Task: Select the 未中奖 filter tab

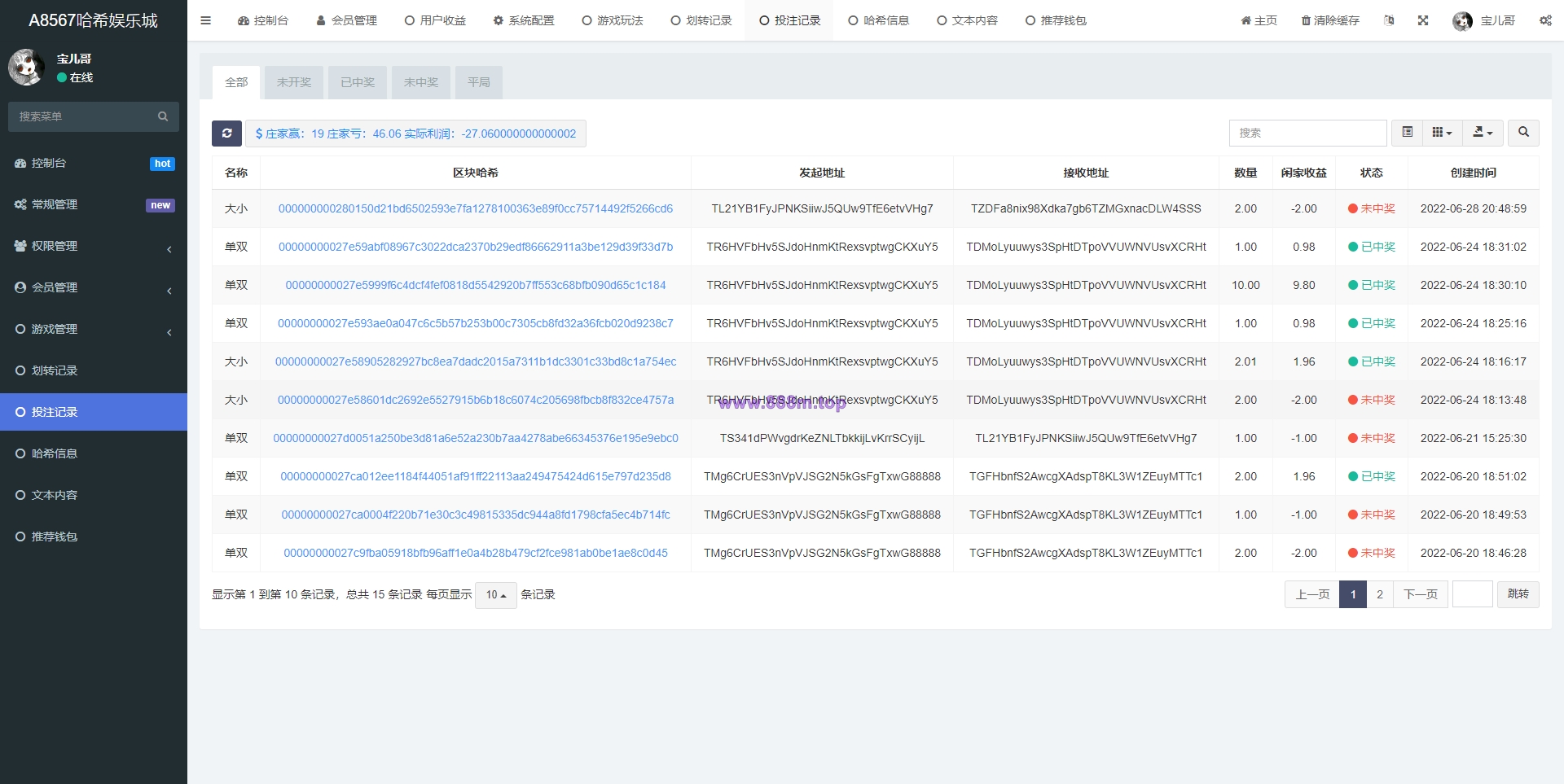Action: (x=421, y=82)
